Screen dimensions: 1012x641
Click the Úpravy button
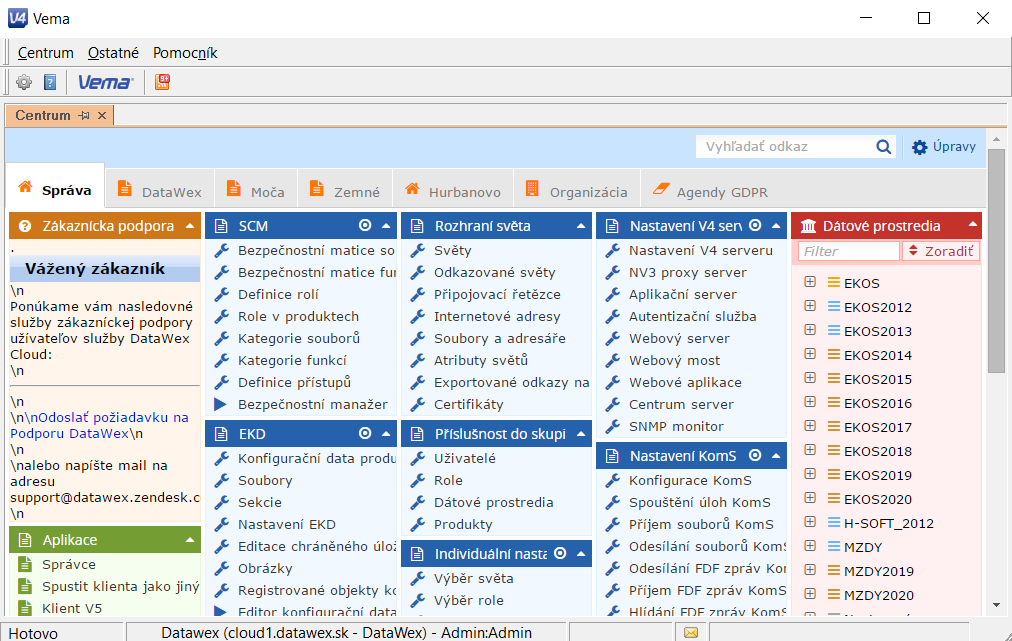pos(944,147)
